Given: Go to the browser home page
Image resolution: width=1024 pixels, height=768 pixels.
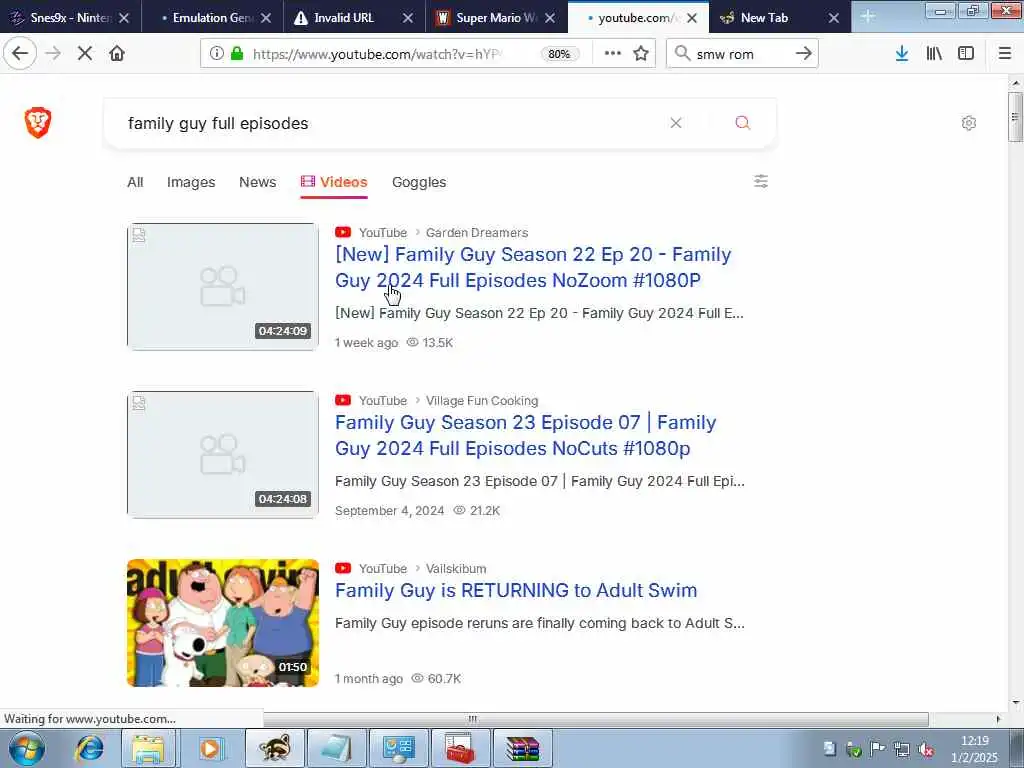Looking at the screenshot, I should tap(117, 54).
